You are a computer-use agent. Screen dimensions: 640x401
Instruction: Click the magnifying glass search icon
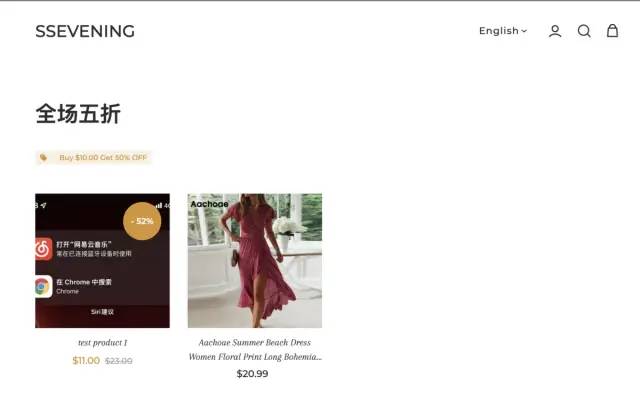pyautogui.click(x=584, y=31)
